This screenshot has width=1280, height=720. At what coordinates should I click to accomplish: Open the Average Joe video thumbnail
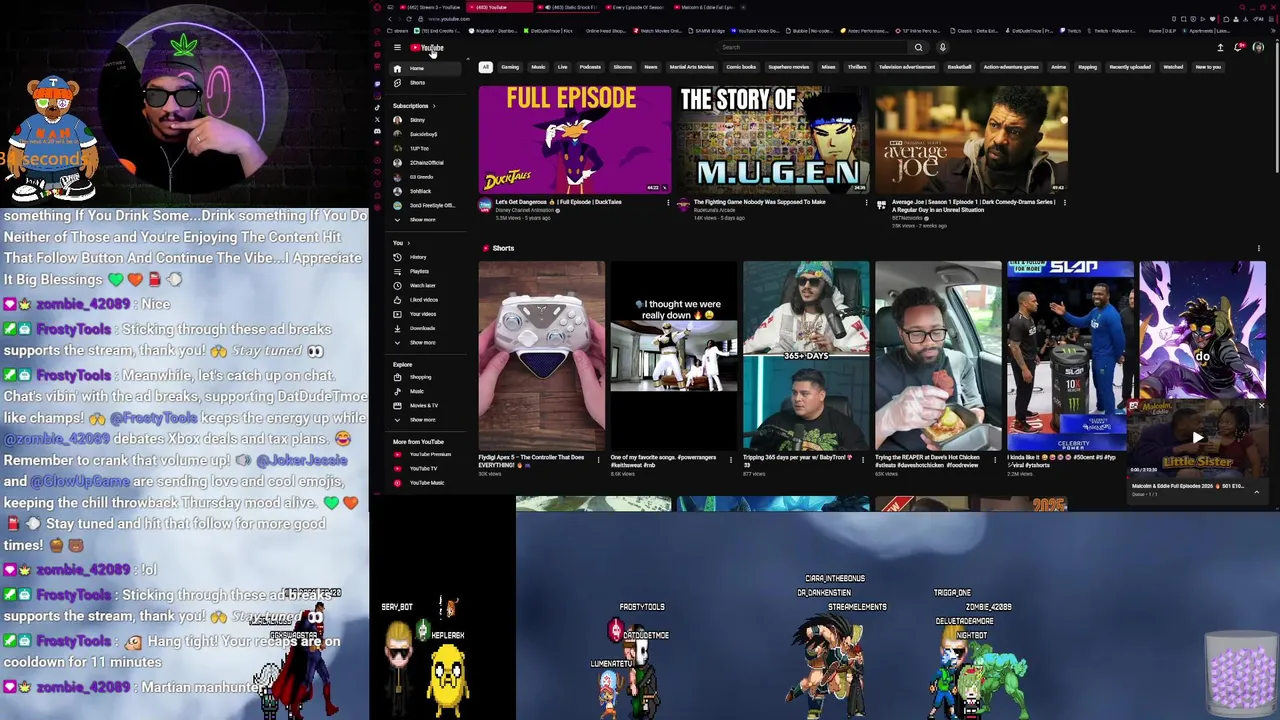(971, 140)
